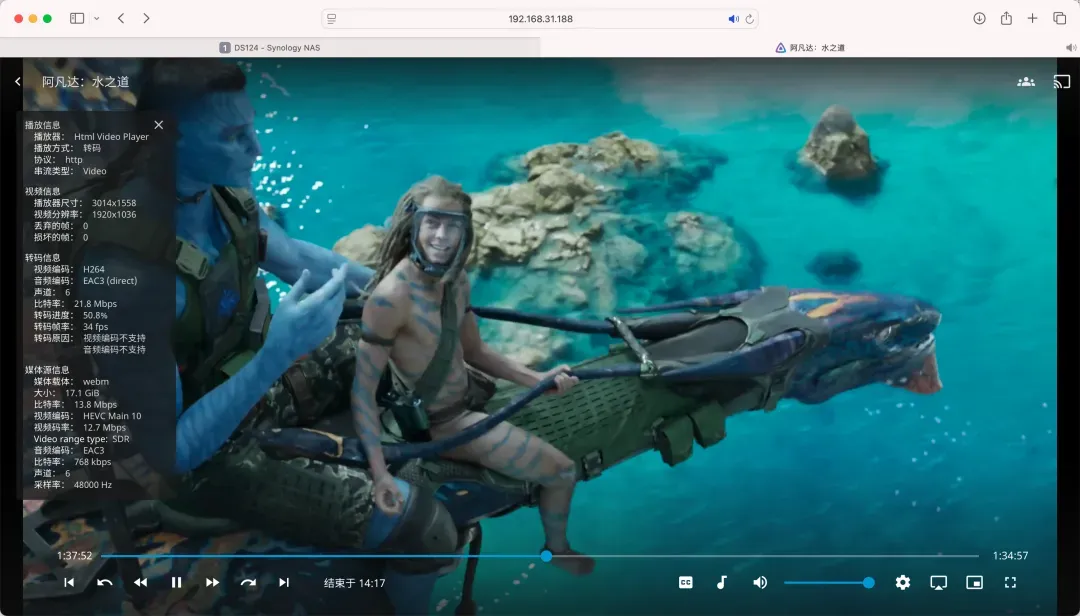Click the movie title 阿凡达：水之道
Image resolution: width=1080 pixels, height=616 pixels.
coord(85,81)
